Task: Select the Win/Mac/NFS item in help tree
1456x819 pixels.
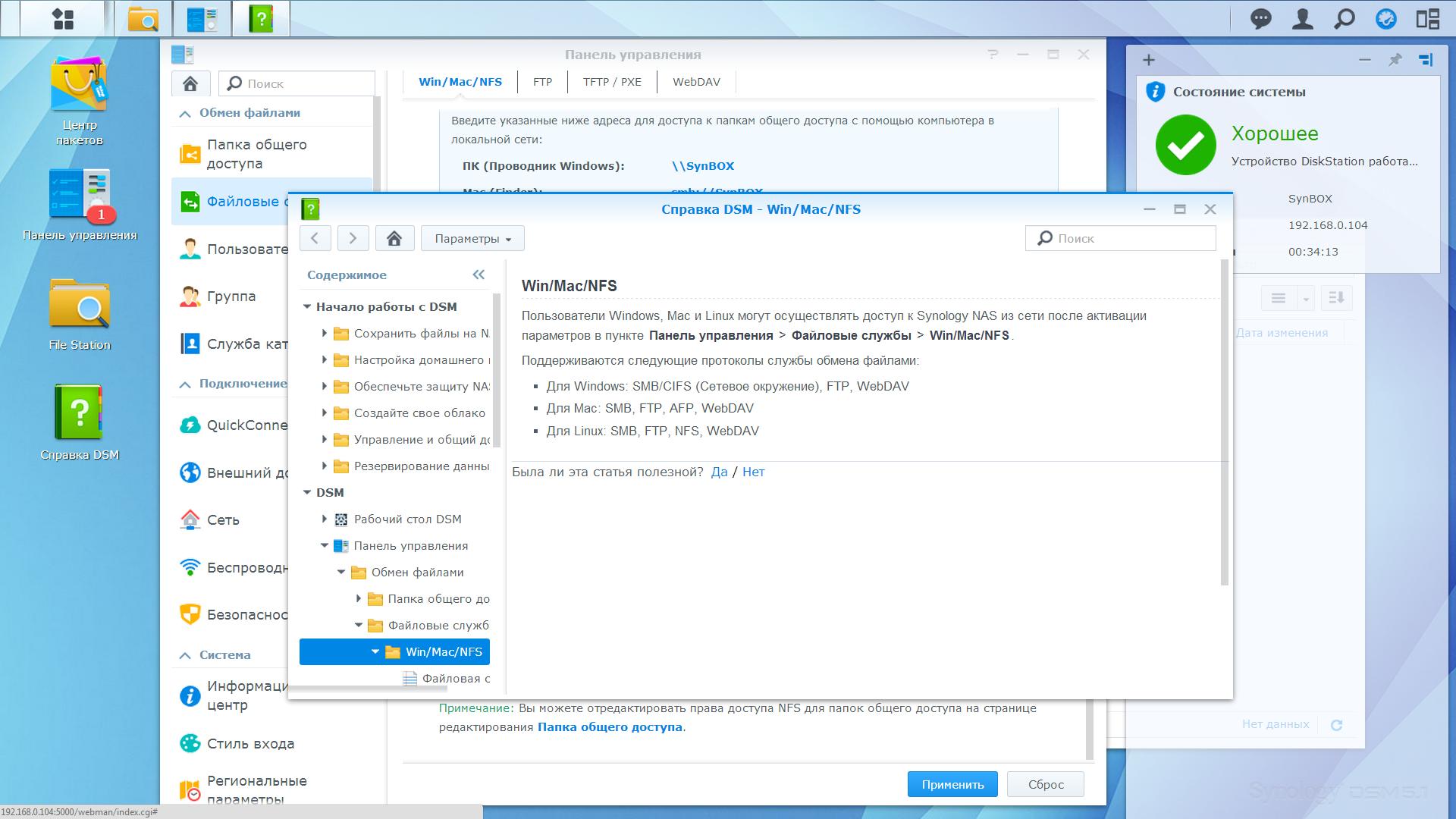Action: pyautogui.click(x=394, y=652)
